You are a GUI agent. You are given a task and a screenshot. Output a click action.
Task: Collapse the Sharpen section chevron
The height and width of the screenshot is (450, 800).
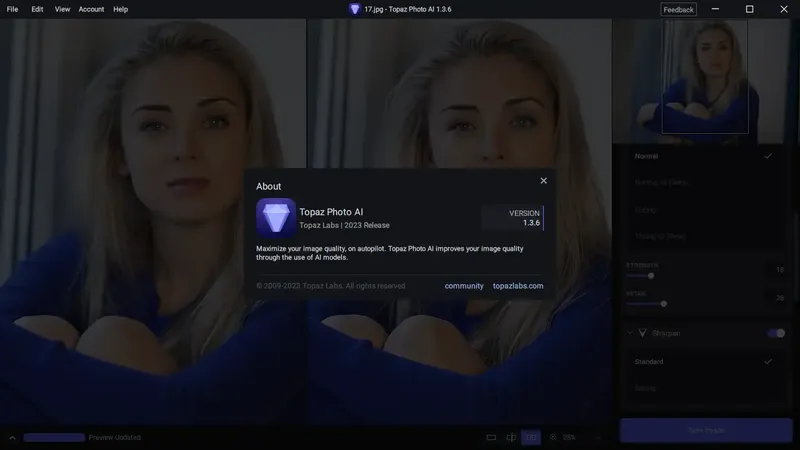click(630, 333)
